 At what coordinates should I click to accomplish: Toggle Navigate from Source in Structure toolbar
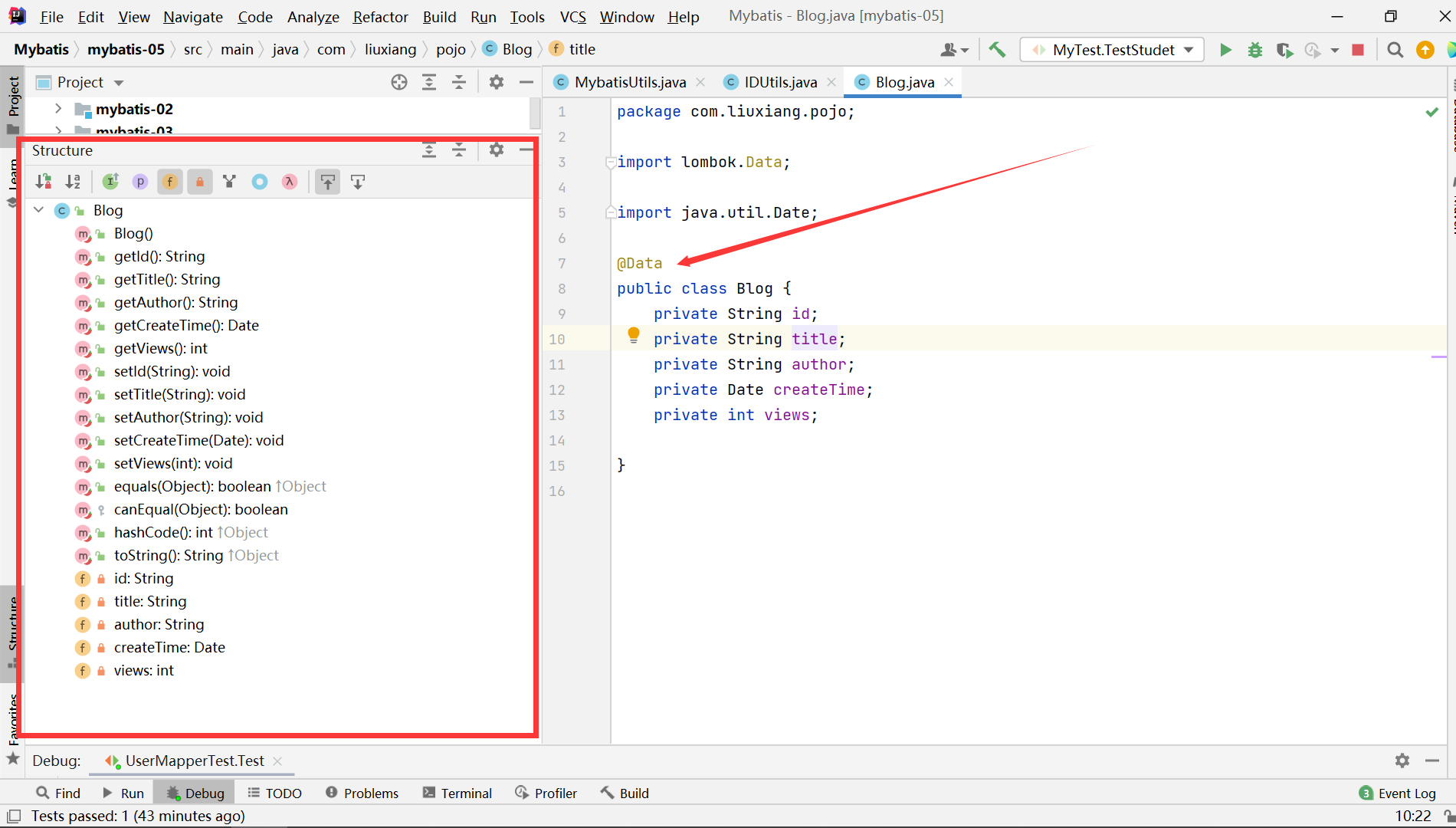[x=358, y=182]
